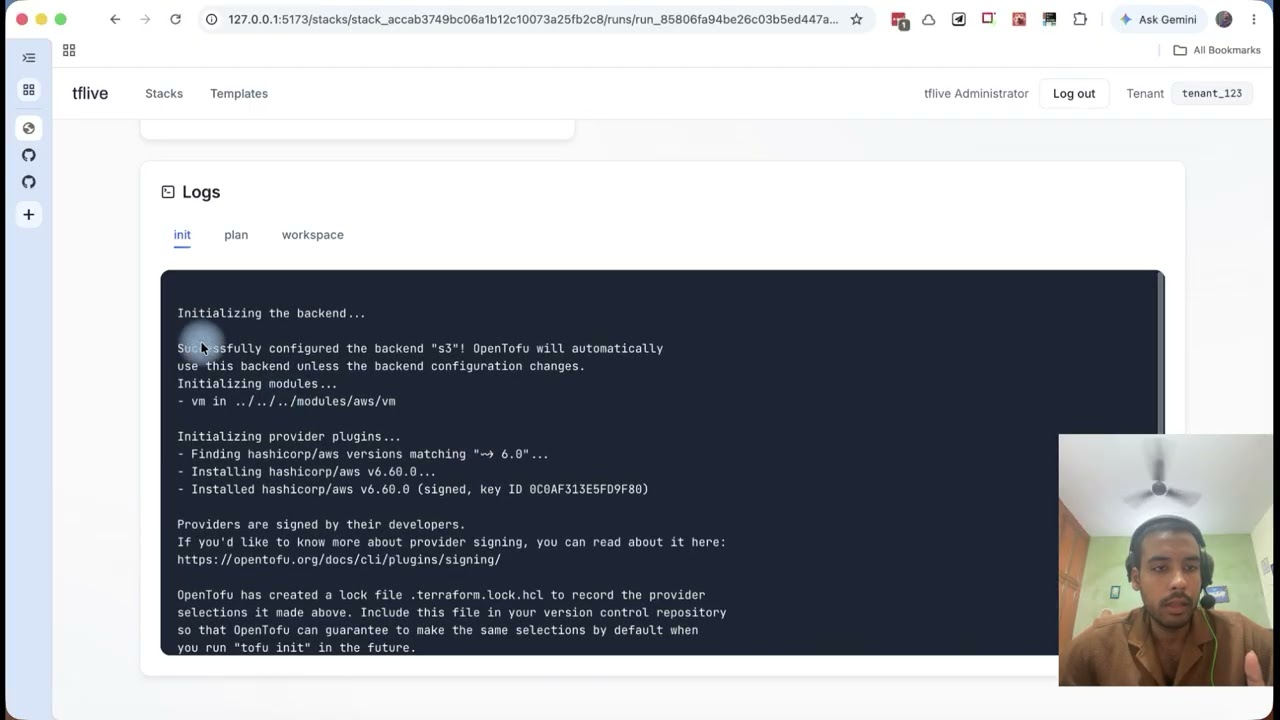Viewport: 1280px width, 720px height.
Task: Go to the tflive home logo
Action: (x=90, y=93)
